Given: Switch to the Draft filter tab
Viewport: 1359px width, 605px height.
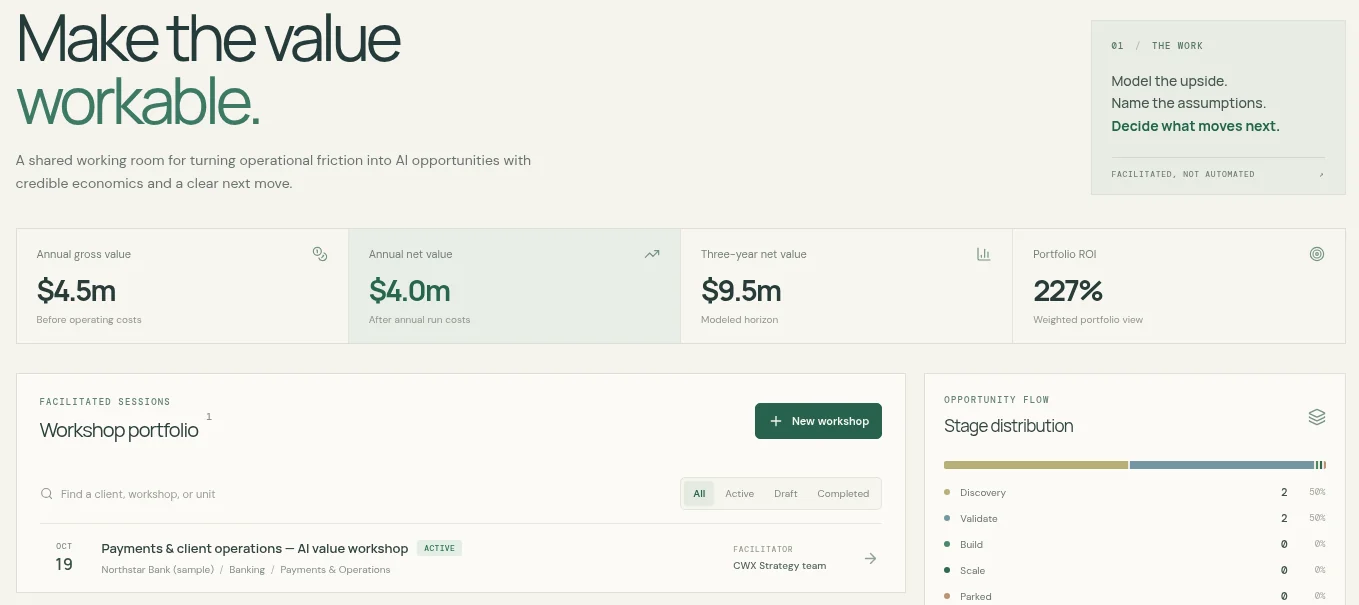Looking at the screenshot, I should click(786, 493).
